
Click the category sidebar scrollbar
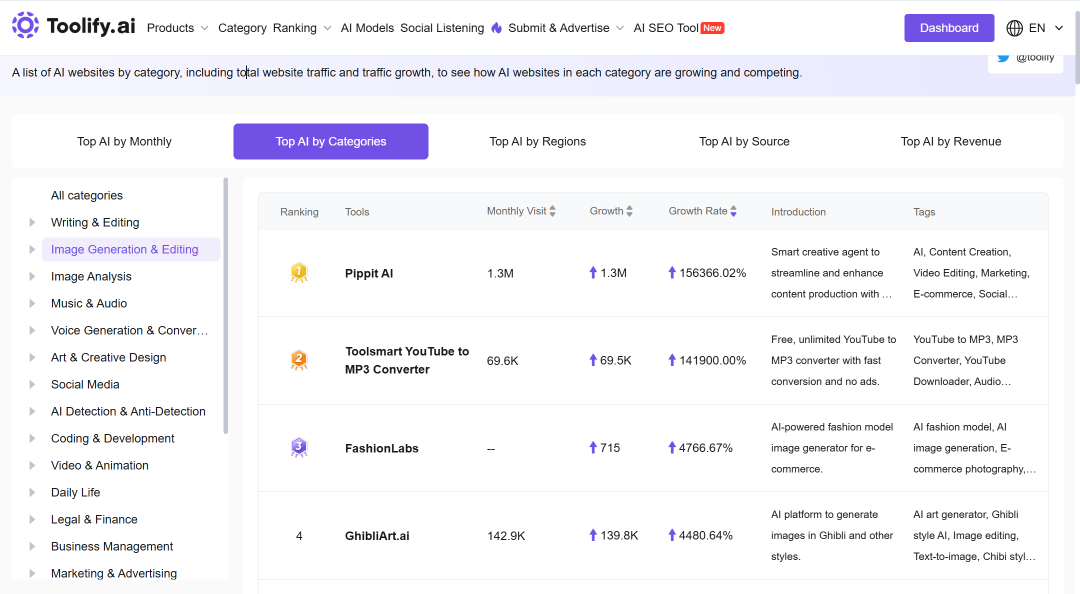point(225,306)
